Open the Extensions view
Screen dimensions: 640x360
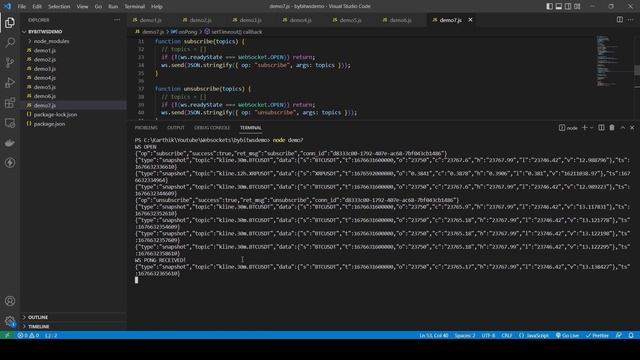tap(10, 102)
